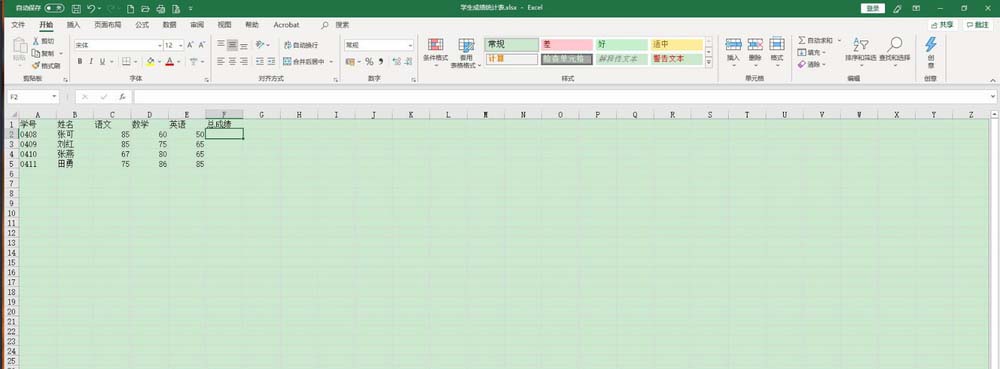Click the pen icon in title bar
The image size is (1000, 369).
click(x=898, y=8)
